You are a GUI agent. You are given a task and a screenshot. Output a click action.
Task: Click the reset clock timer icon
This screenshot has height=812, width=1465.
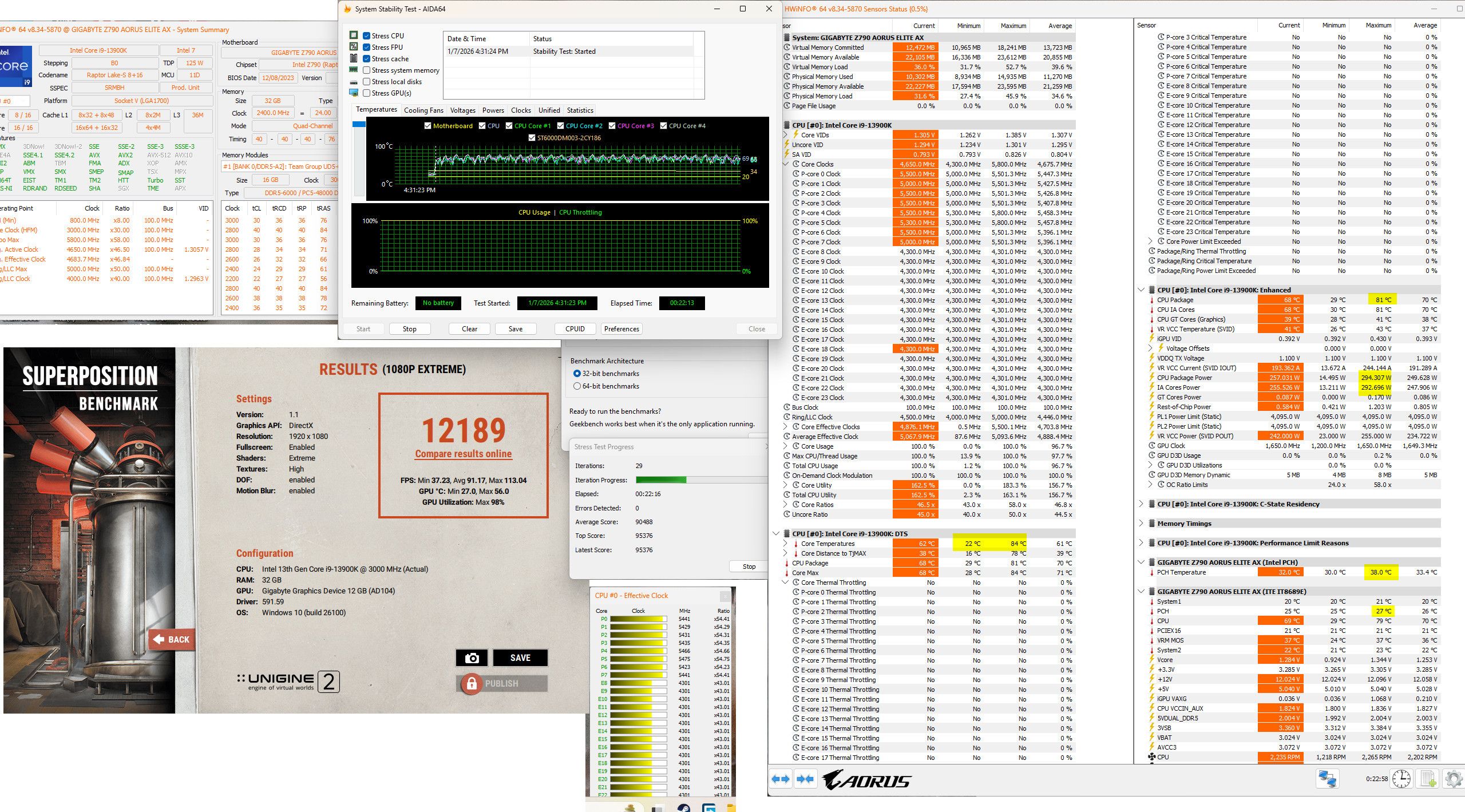1401,779
